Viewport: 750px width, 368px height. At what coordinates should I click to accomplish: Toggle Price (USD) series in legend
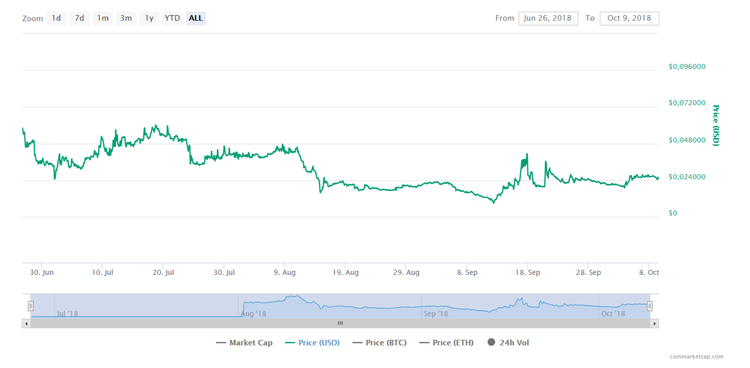312,343
